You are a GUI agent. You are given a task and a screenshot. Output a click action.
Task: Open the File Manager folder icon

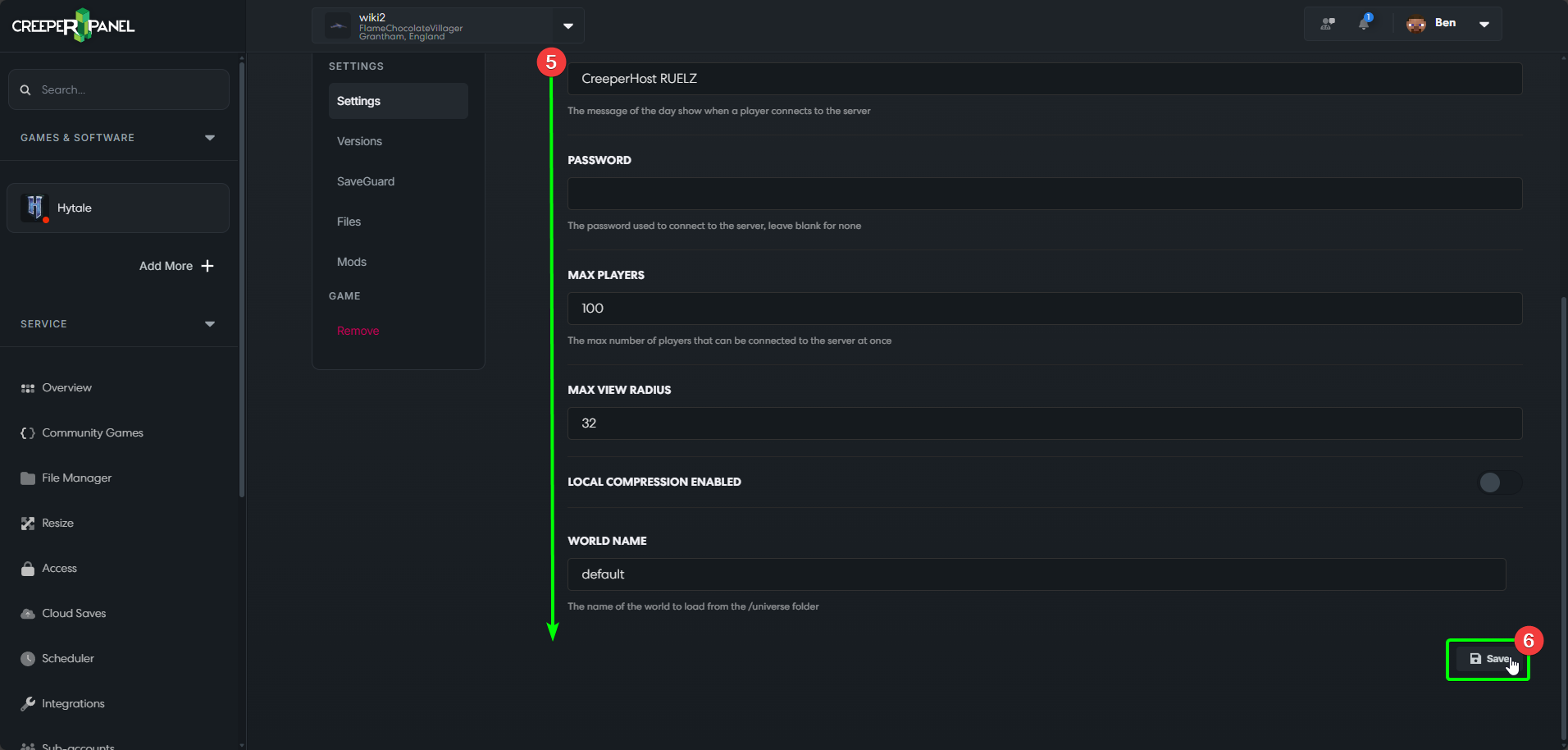pyautogui.click(x=27, y=478)
